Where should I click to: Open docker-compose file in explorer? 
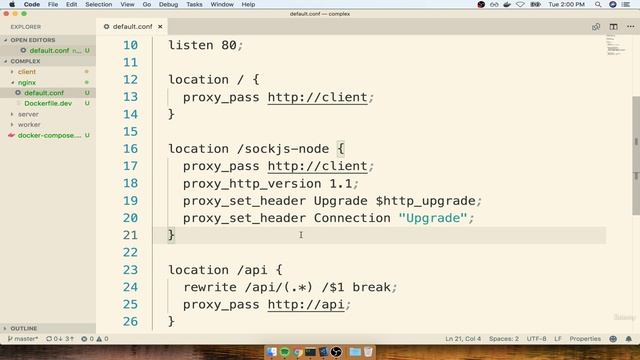click(x=48, y=136)
